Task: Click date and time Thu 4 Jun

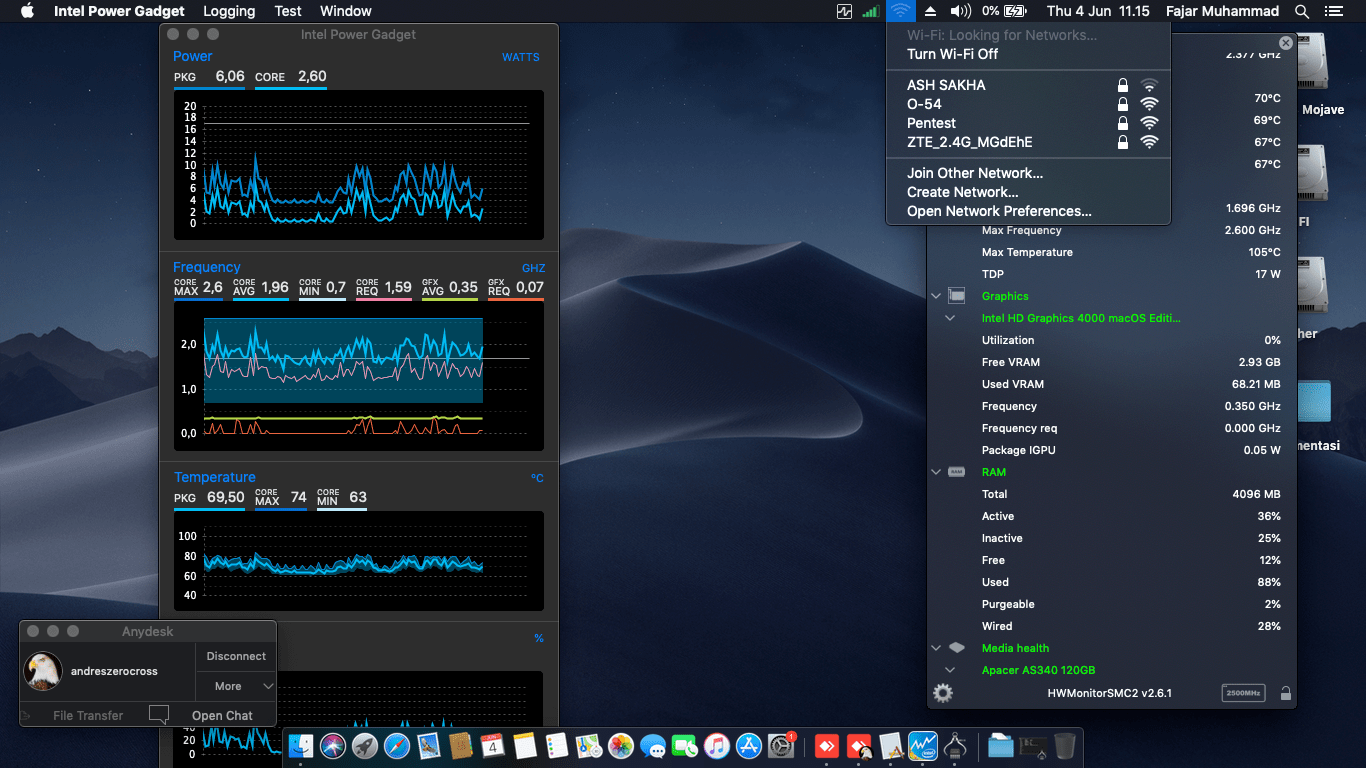Action: (1098, 11)
